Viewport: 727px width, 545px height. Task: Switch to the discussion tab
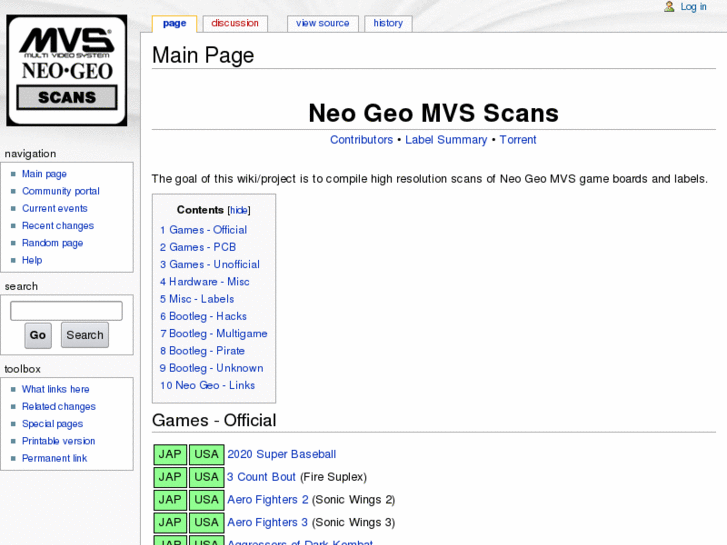[x=235, y=23]
